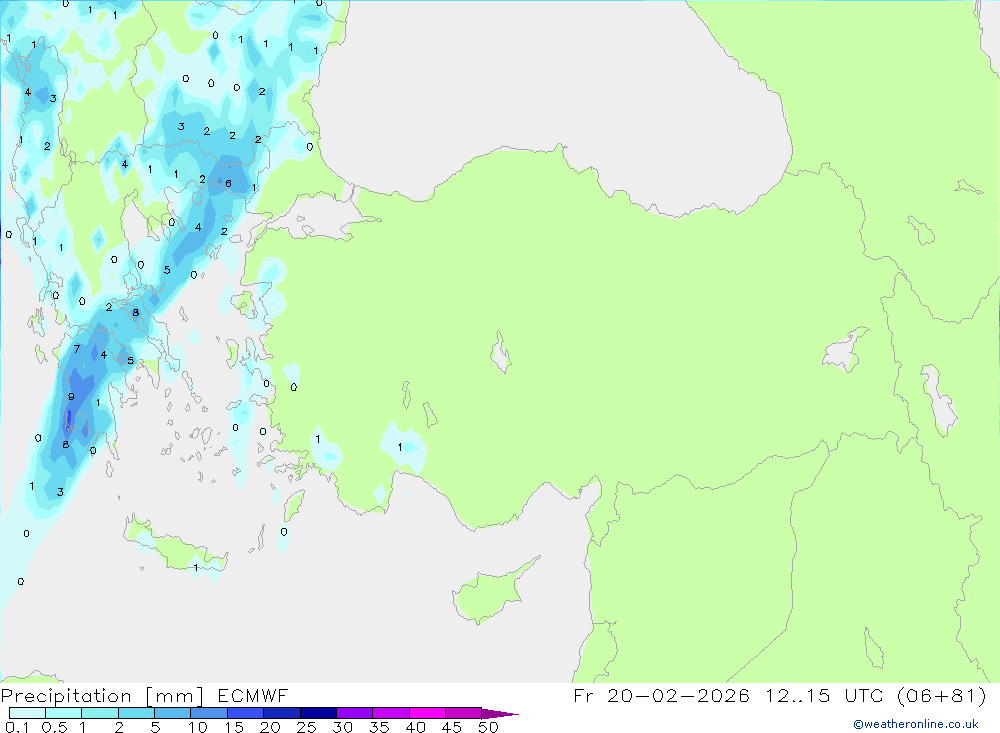Pick the 30–35 mm violet legend swatch

(354, 713)
